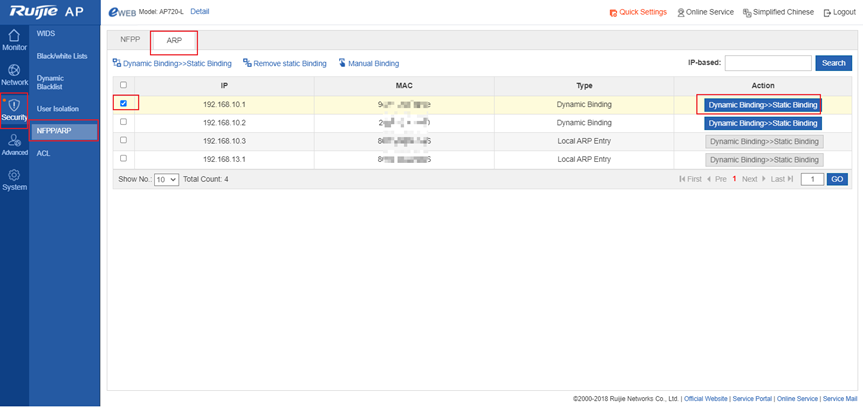863x408 pixels.
Task: Open the ACL menu item
Action: pos(43,153)
